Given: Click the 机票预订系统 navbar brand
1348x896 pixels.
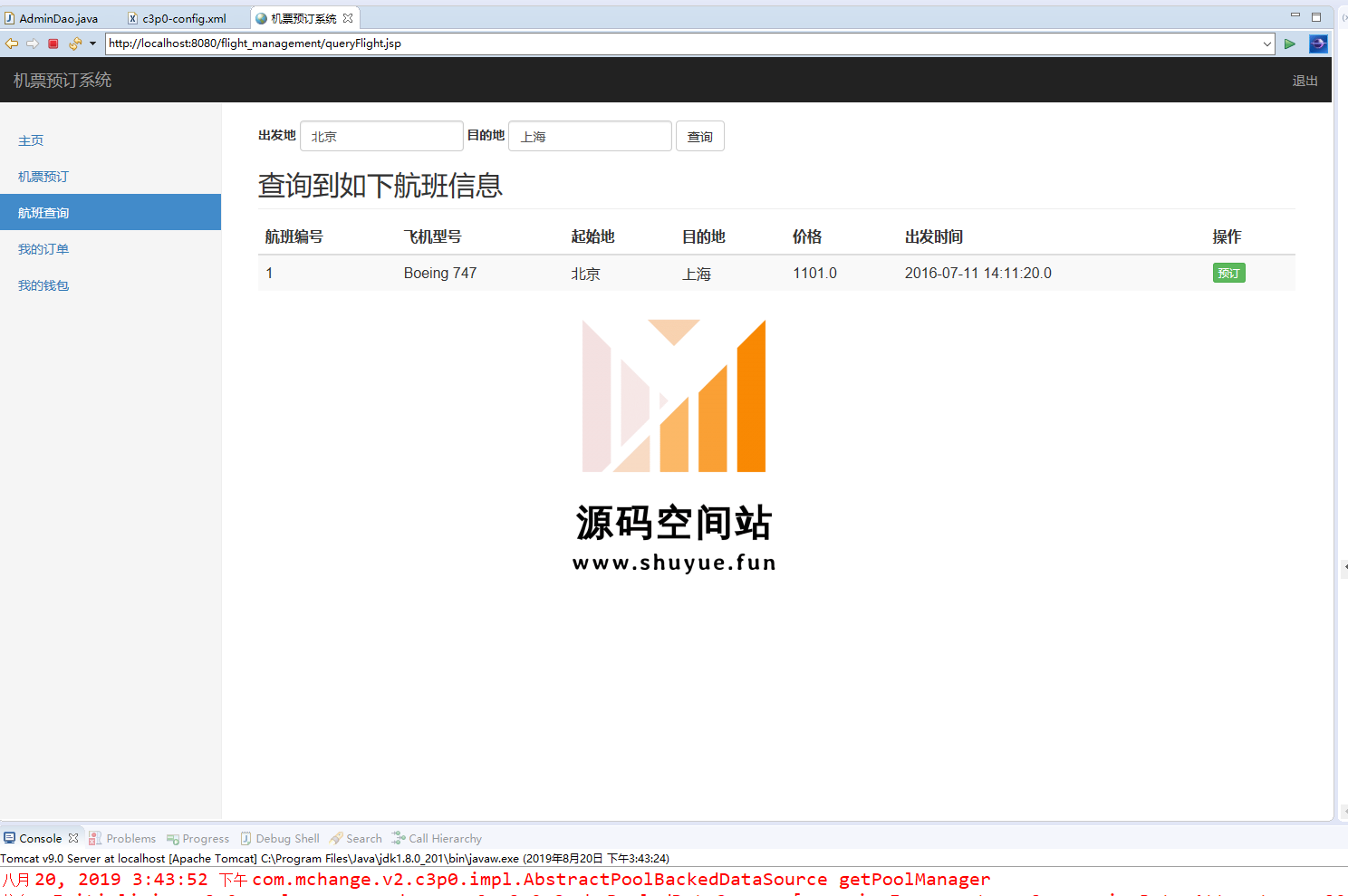Looking at the screenshot, I should tap(63, 81).
